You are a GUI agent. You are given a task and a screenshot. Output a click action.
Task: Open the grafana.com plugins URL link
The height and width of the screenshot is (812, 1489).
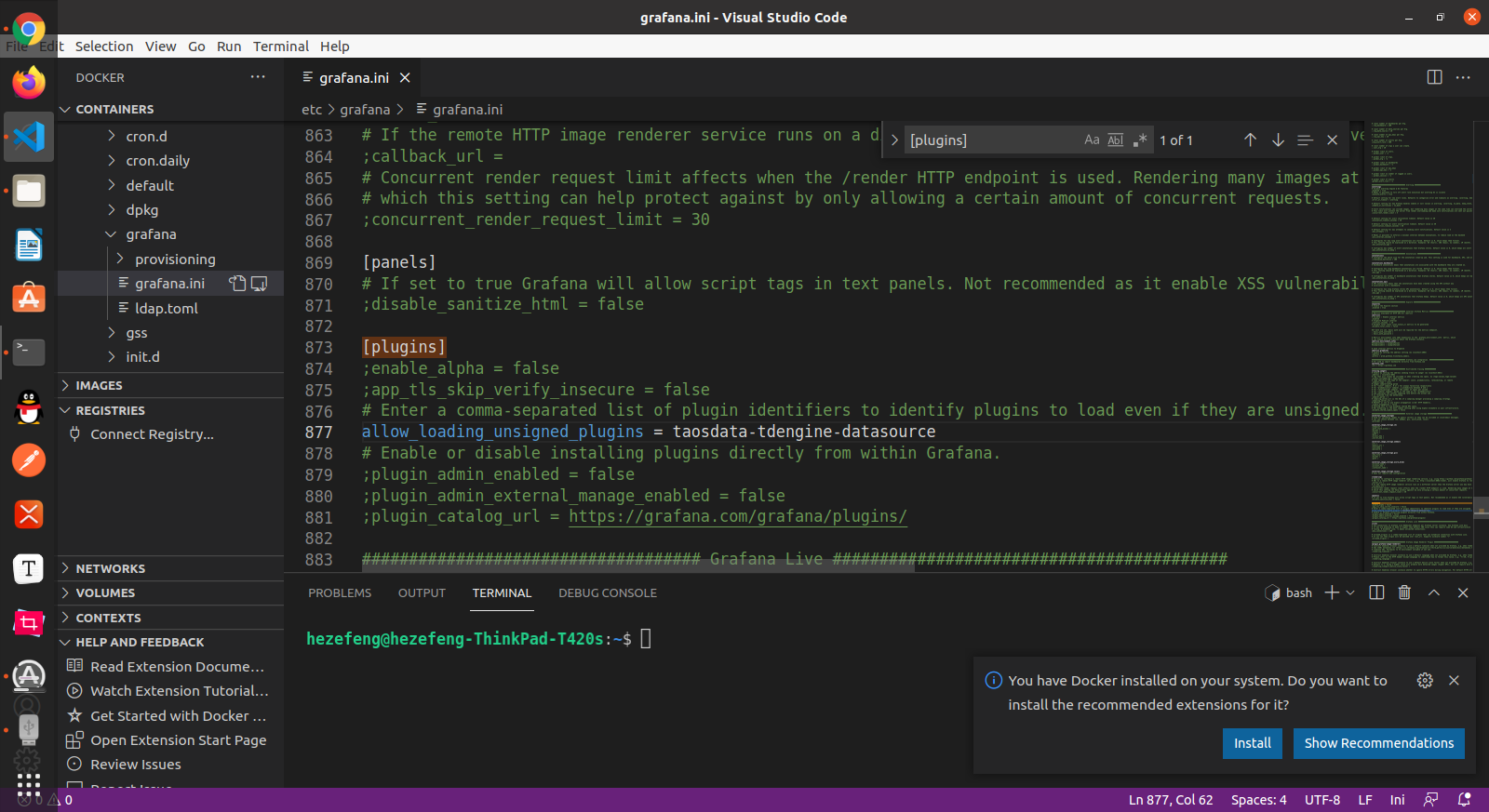(737, 516)
